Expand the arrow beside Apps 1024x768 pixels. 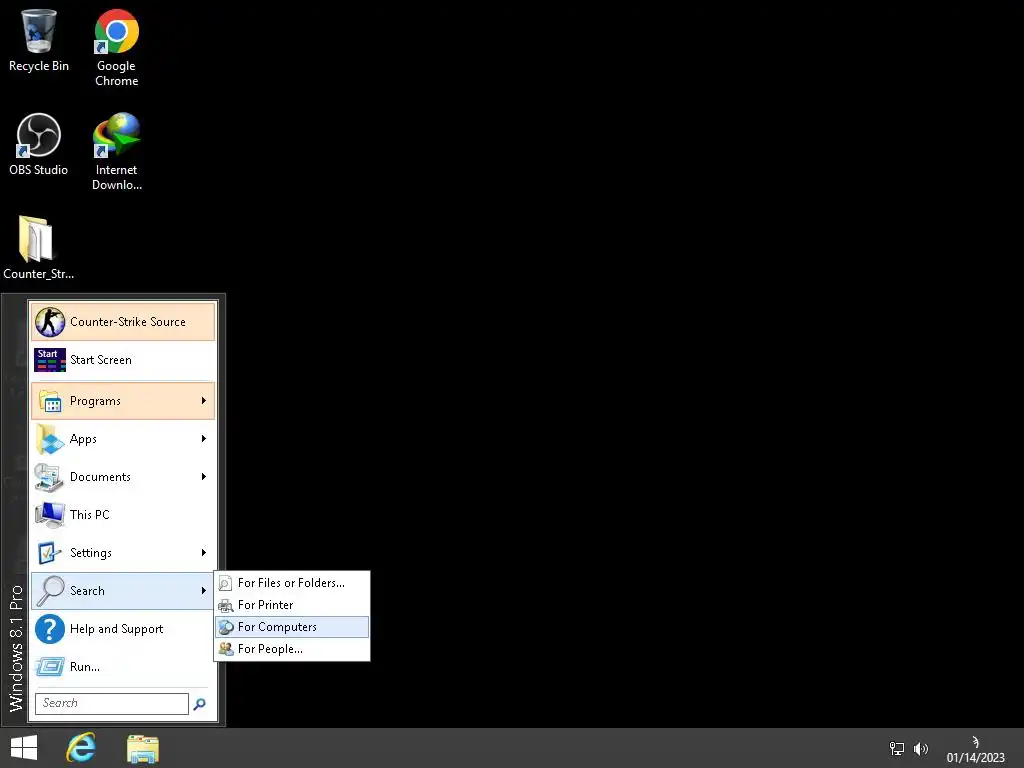pos(204,439)
